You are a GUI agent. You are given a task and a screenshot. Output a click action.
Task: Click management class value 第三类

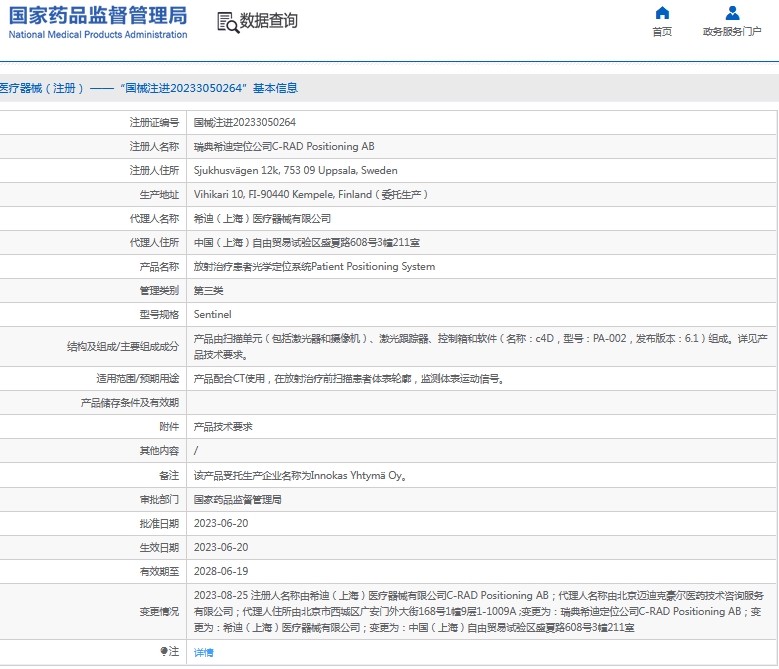pos(208,291)
